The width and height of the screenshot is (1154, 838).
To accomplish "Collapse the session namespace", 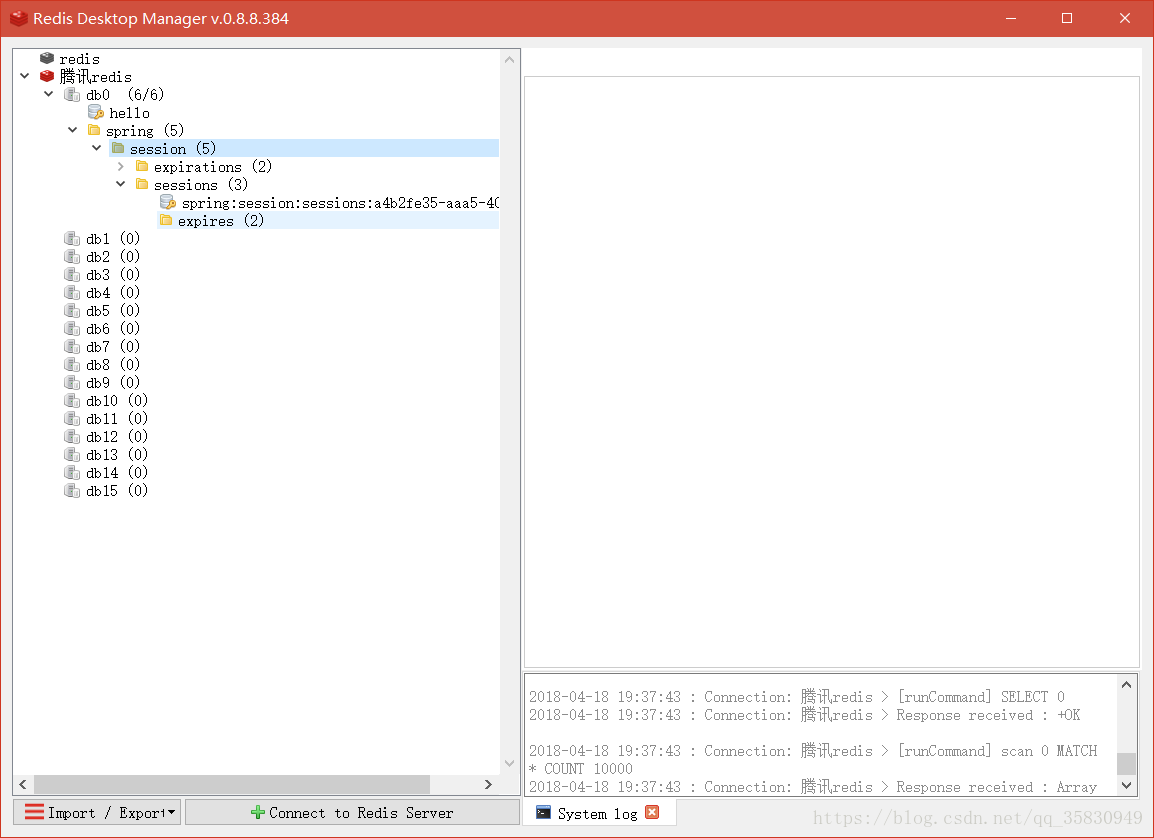I will tap(96, 148).
